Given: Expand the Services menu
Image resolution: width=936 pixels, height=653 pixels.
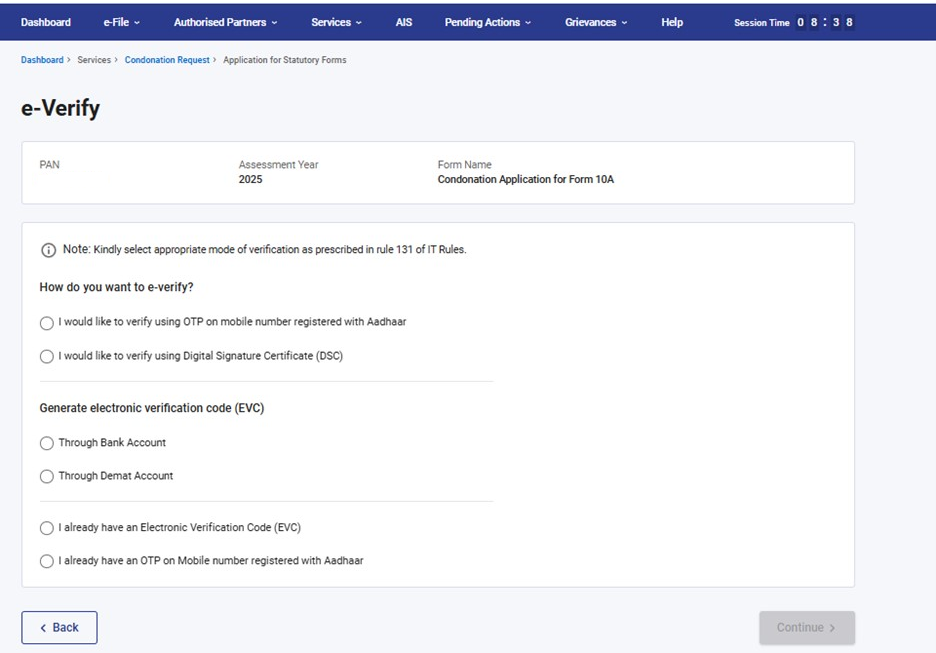Looking at the screenshot, I should tap(336, 22).
